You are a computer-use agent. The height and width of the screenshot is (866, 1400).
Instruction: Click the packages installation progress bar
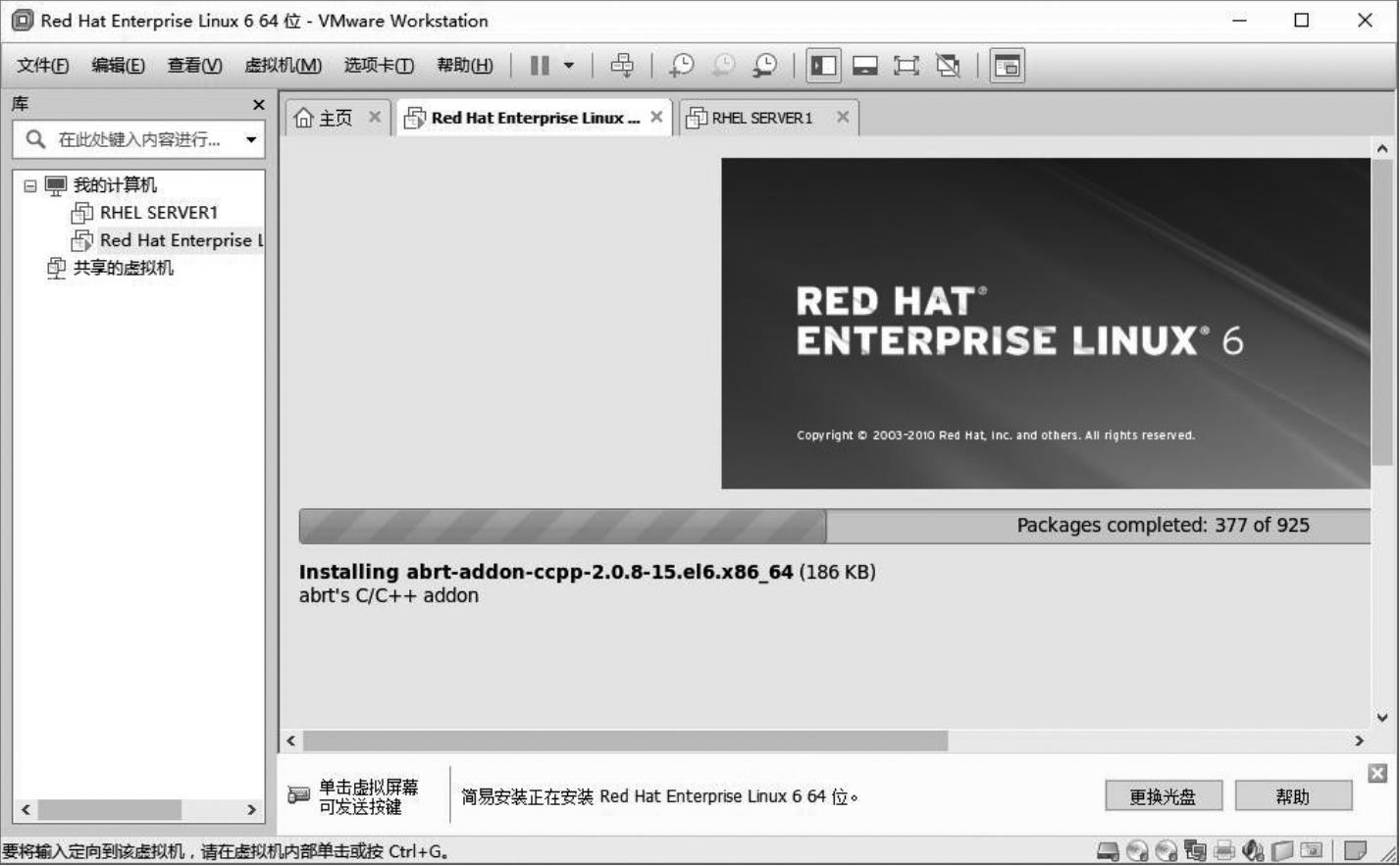click(834, 526)
